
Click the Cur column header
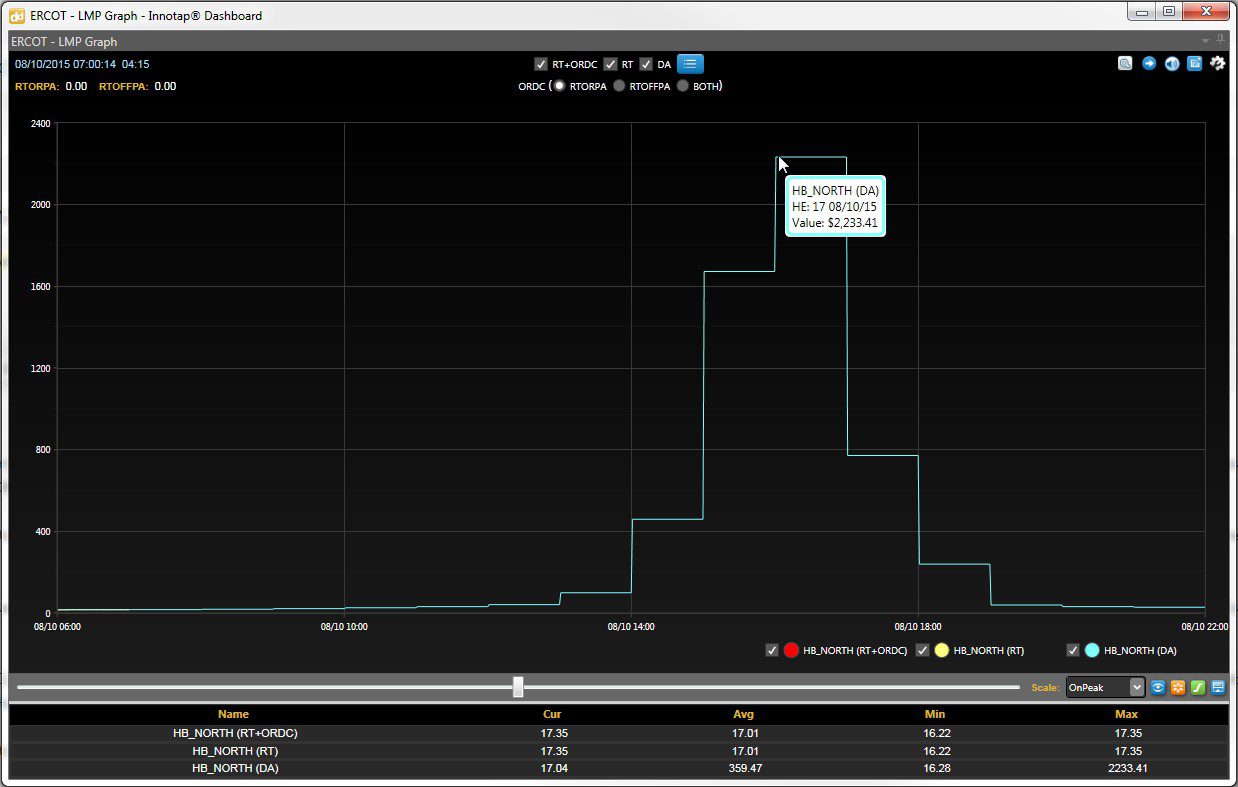552,714
